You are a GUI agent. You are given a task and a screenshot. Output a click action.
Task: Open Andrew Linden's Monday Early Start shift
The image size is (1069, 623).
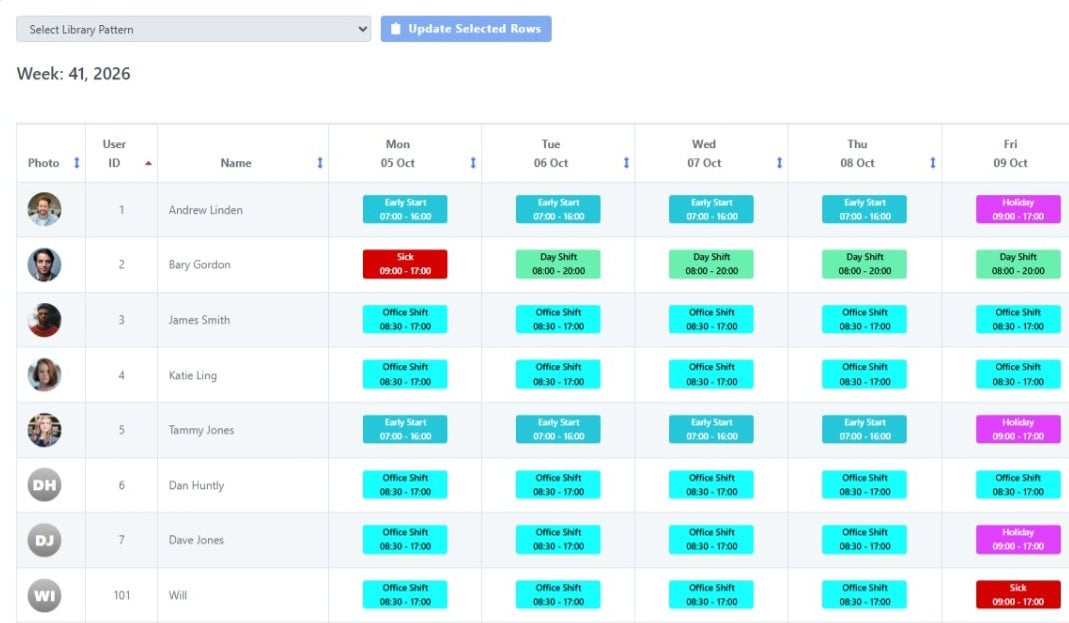tap(405, 209)
